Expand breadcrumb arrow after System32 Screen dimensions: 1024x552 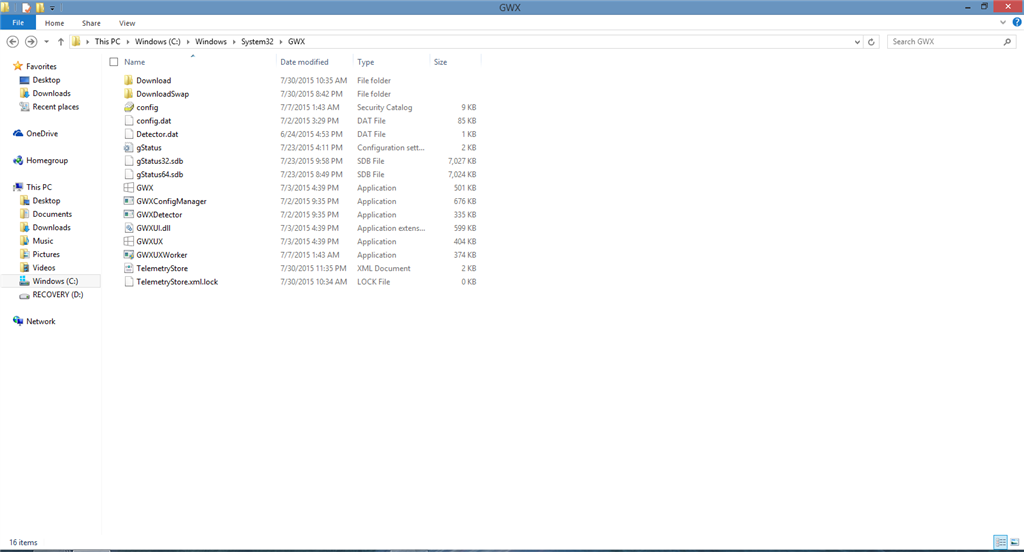coord(281,42)
